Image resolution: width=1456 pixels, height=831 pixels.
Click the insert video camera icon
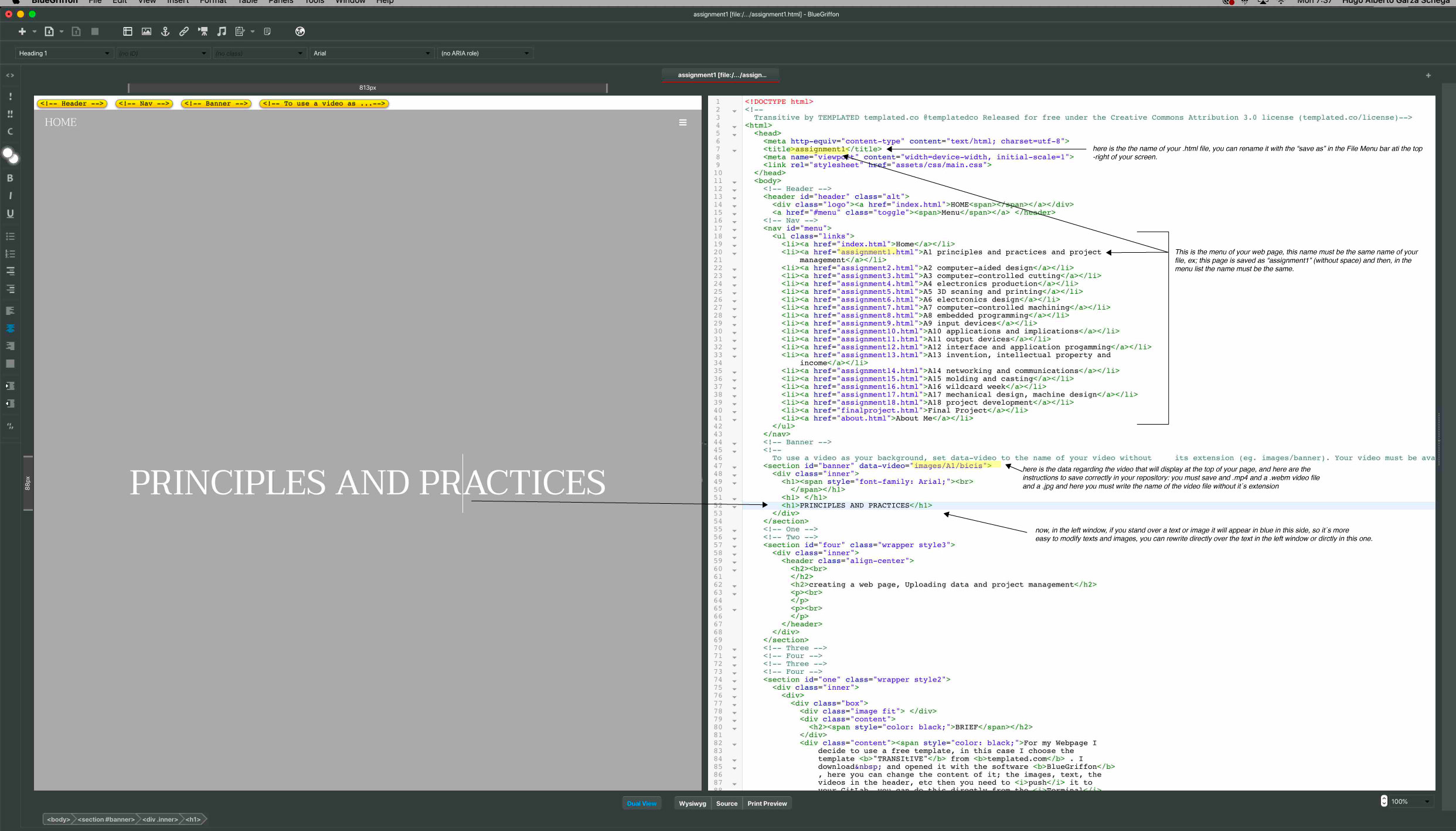(203, 32)
